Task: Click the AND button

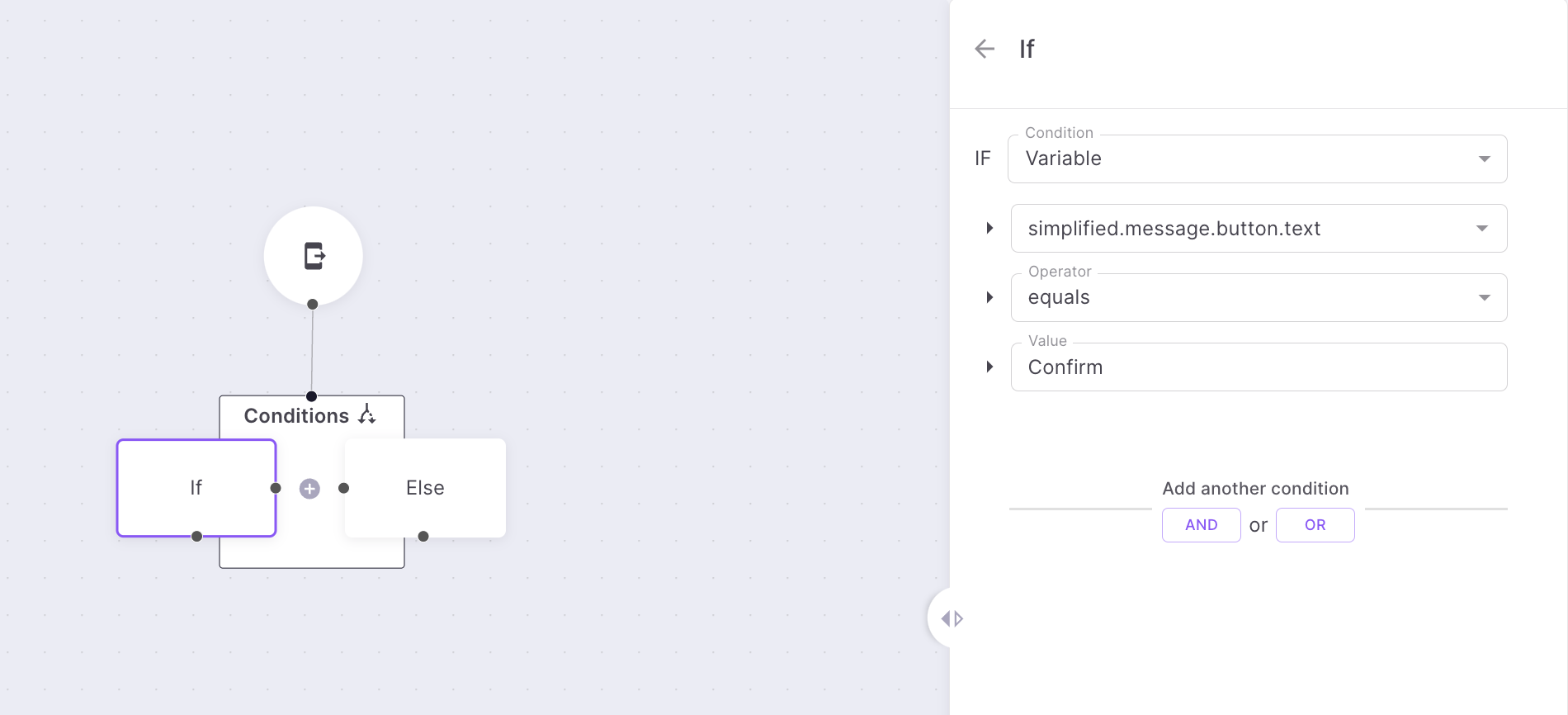Action: tap(1201, 525)
